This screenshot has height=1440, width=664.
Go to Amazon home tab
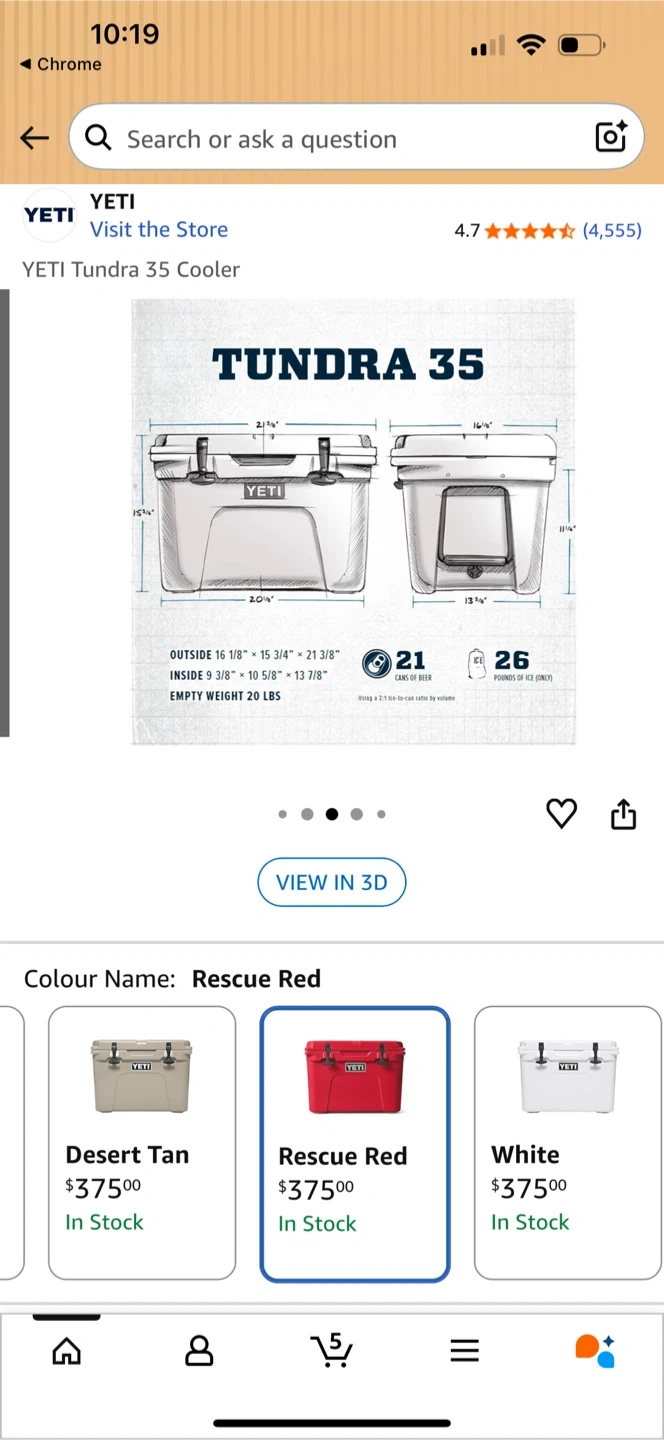[x=66, y=1351]
